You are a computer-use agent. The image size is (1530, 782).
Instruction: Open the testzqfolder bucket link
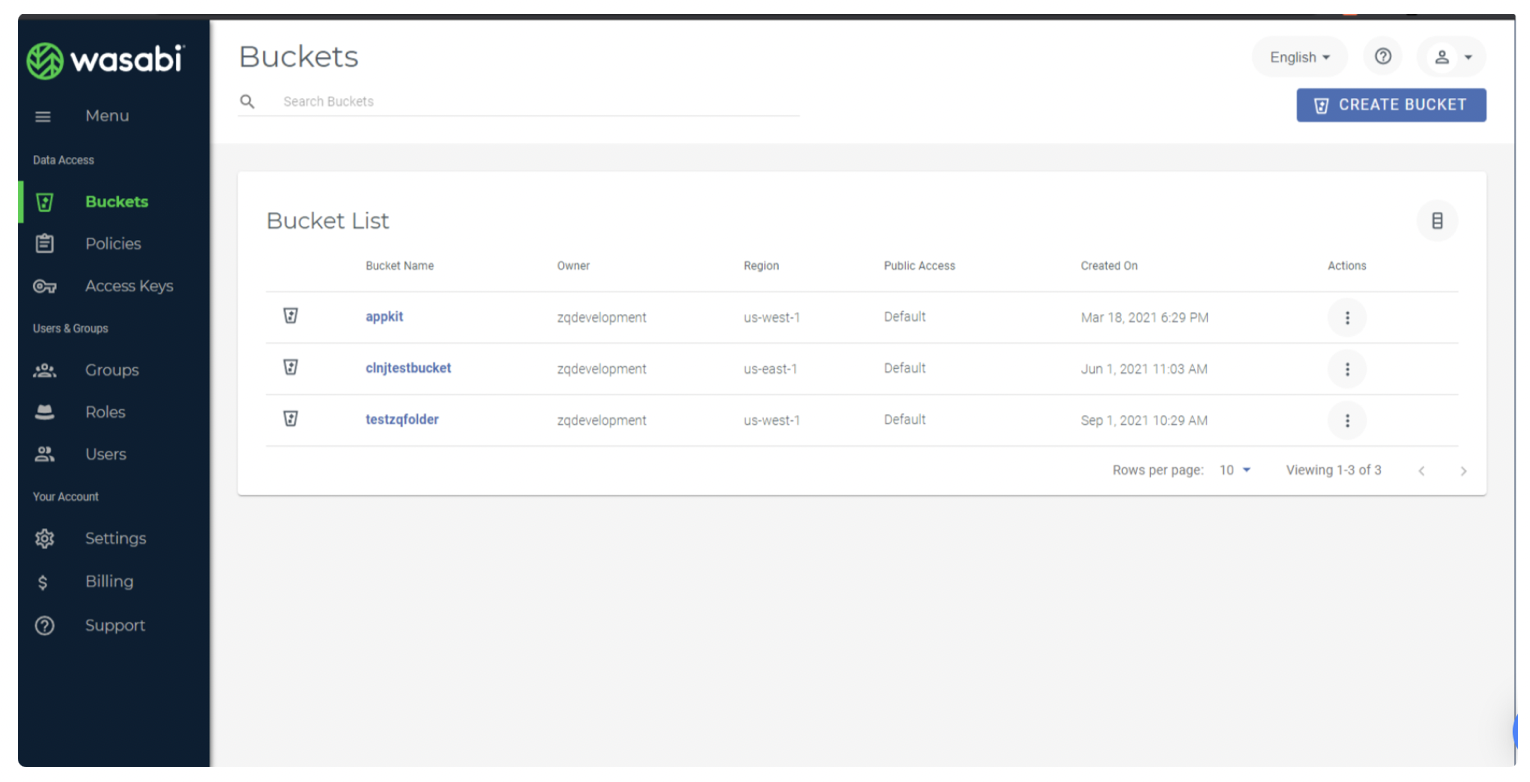(402, 420)
